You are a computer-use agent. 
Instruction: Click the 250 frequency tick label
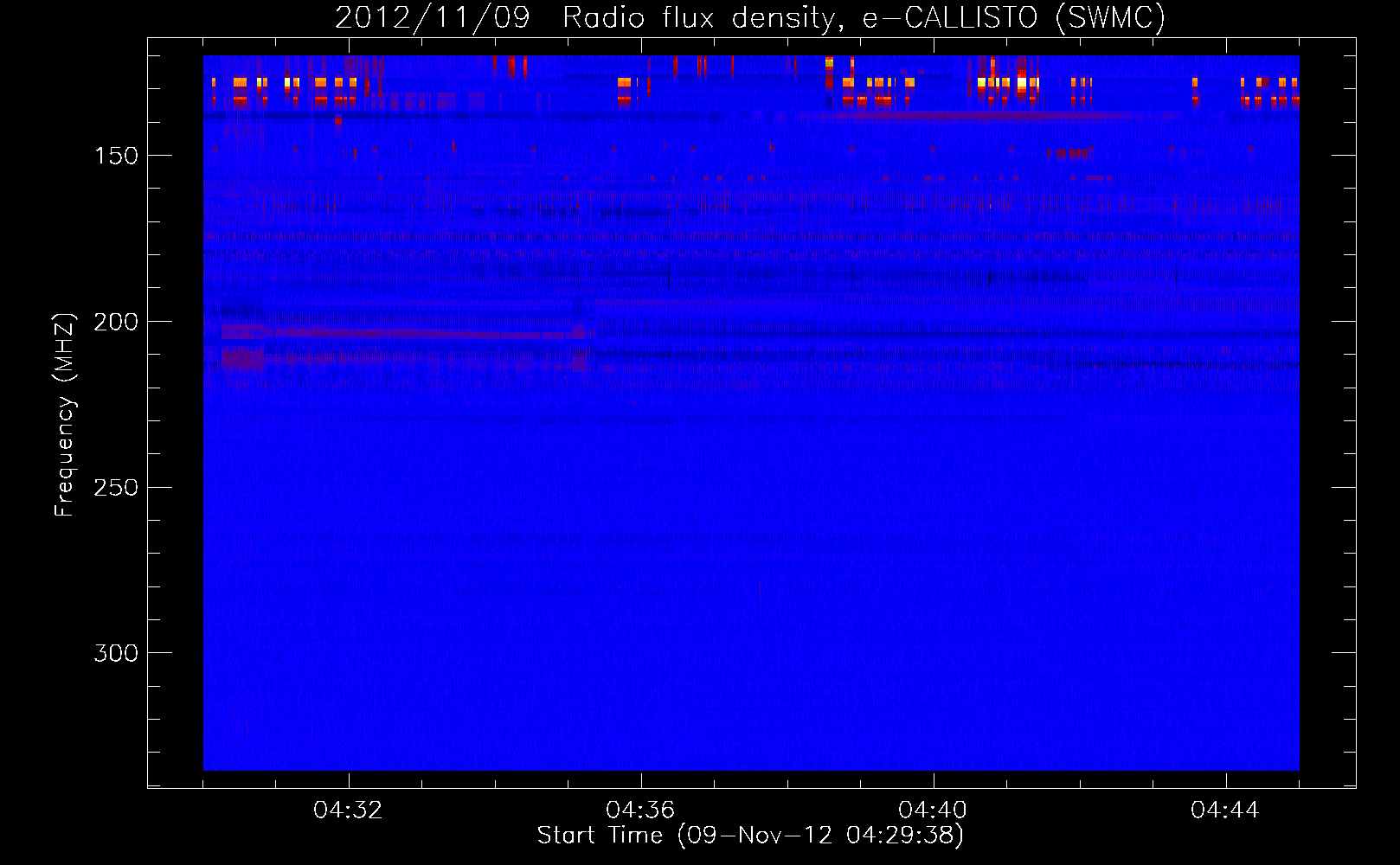116,488
